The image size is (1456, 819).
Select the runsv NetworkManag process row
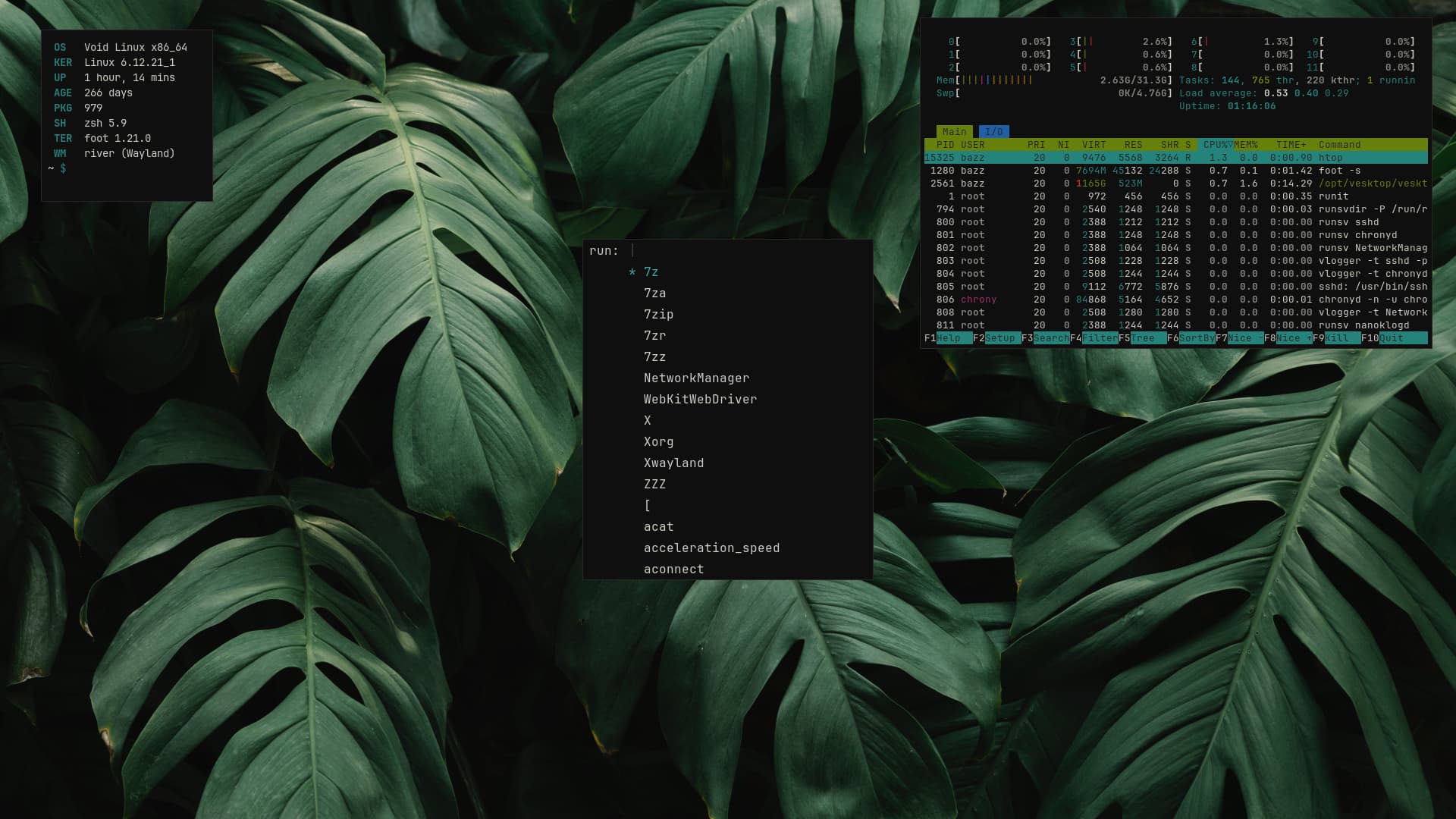click(x=1175, y=248)
